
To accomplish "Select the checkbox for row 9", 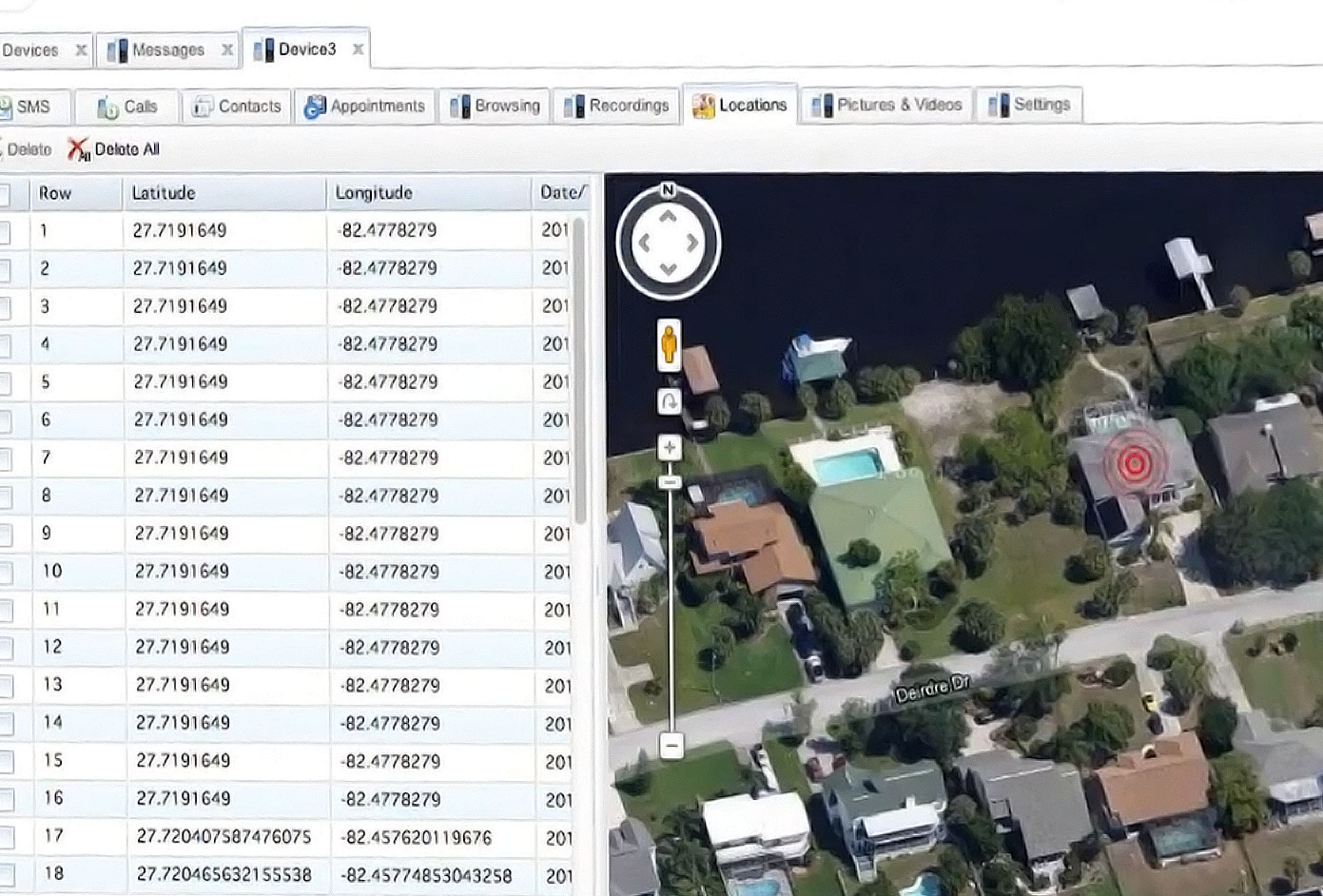I will point(5,535).
